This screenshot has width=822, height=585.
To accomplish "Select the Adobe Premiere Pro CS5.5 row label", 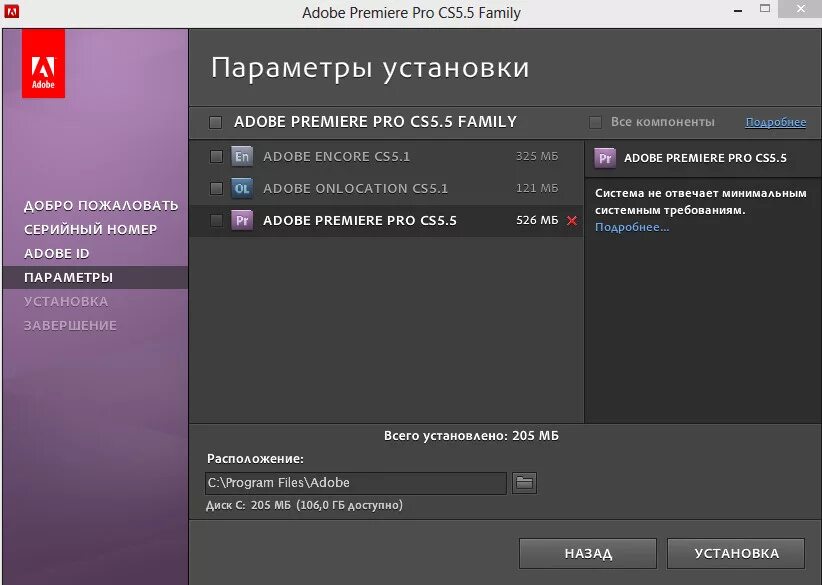I will tap(360, 221).
